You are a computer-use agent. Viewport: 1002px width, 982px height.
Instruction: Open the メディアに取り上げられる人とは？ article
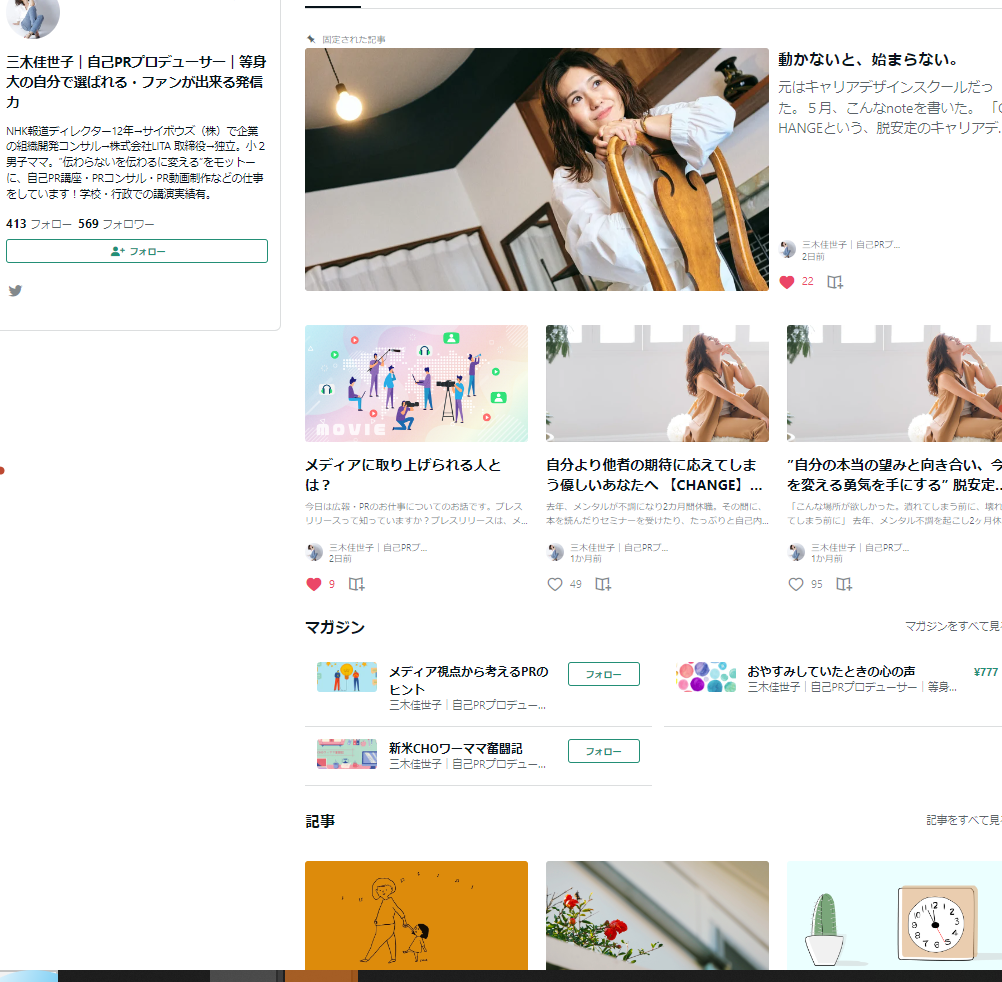pyautogui.click(x=403, y=474)
